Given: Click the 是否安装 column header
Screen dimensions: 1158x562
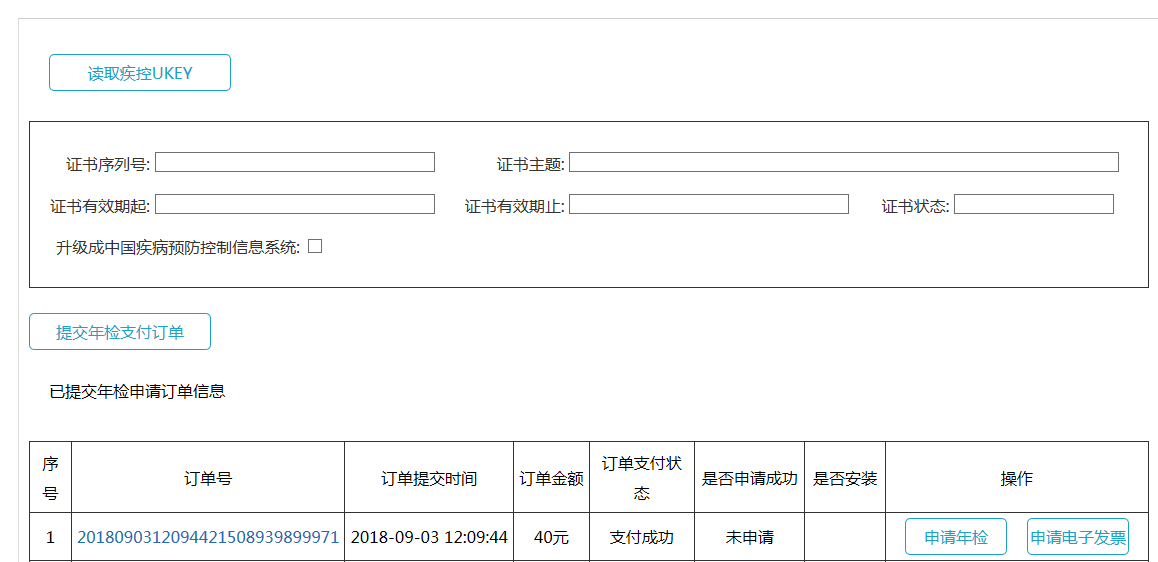Looking at the screenshot, I should 844,478.
